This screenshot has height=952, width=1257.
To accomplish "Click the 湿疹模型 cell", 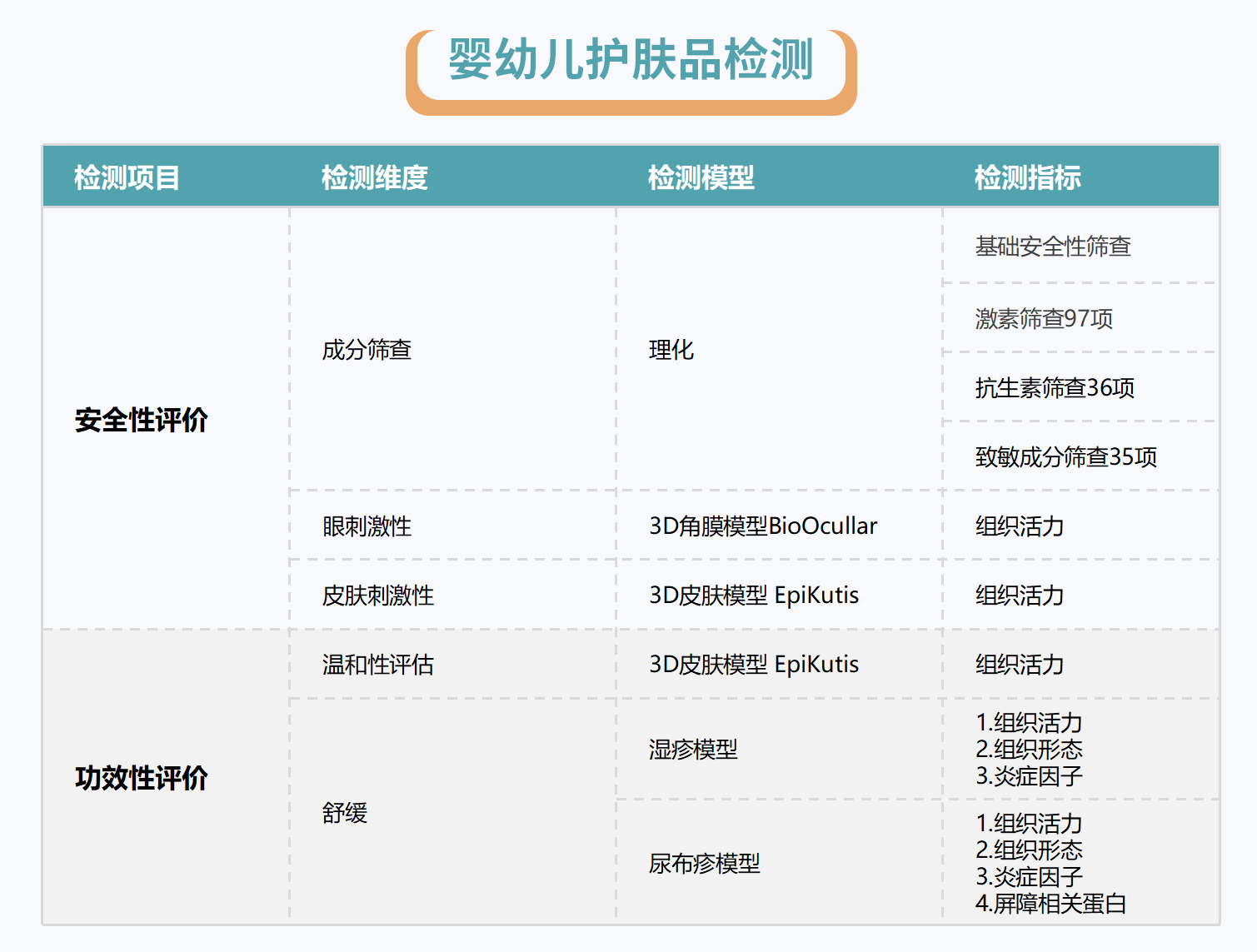I will (x=692, y=750).
